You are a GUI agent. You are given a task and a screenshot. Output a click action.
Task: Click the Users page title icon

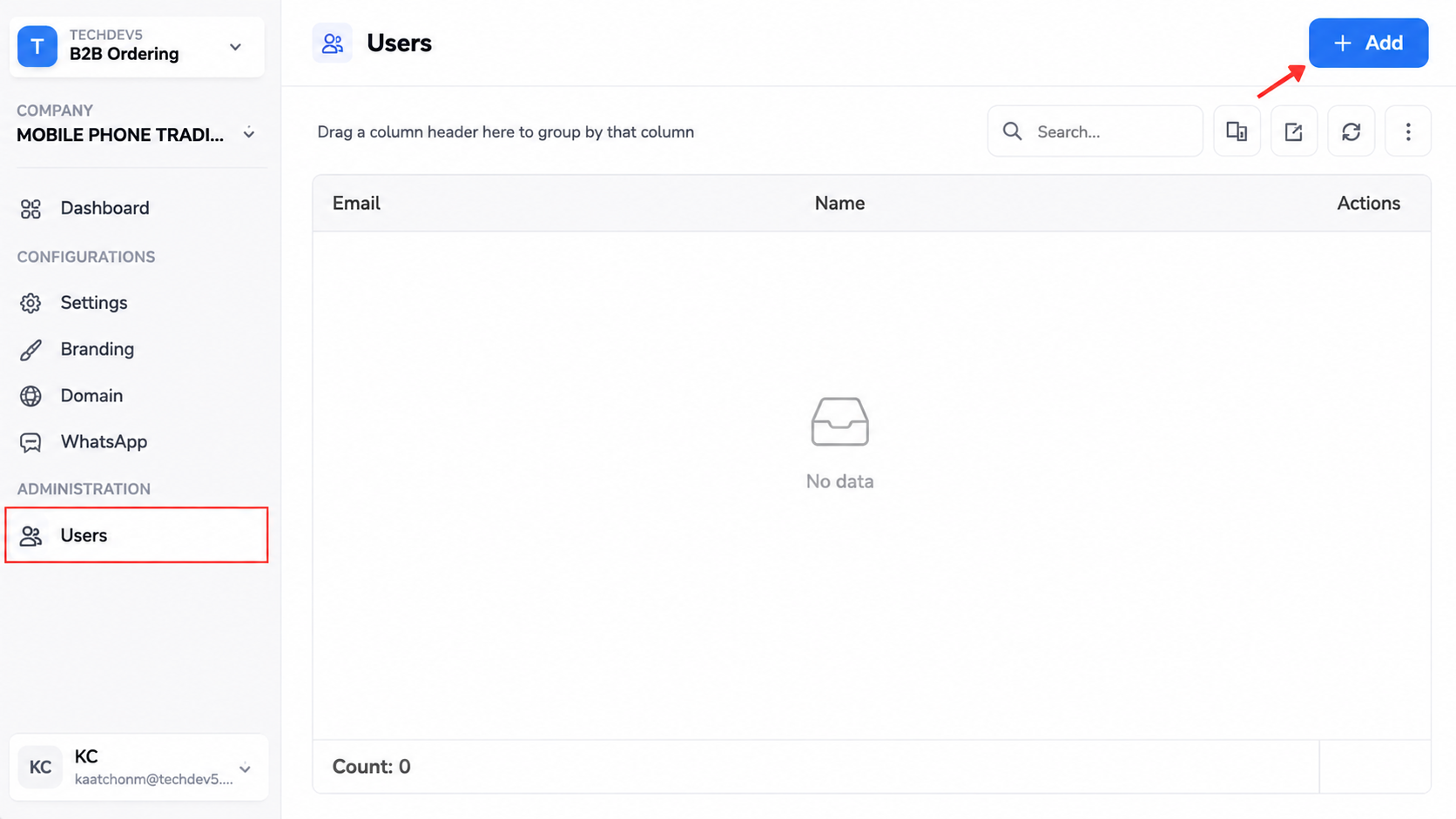coord(333,44)
